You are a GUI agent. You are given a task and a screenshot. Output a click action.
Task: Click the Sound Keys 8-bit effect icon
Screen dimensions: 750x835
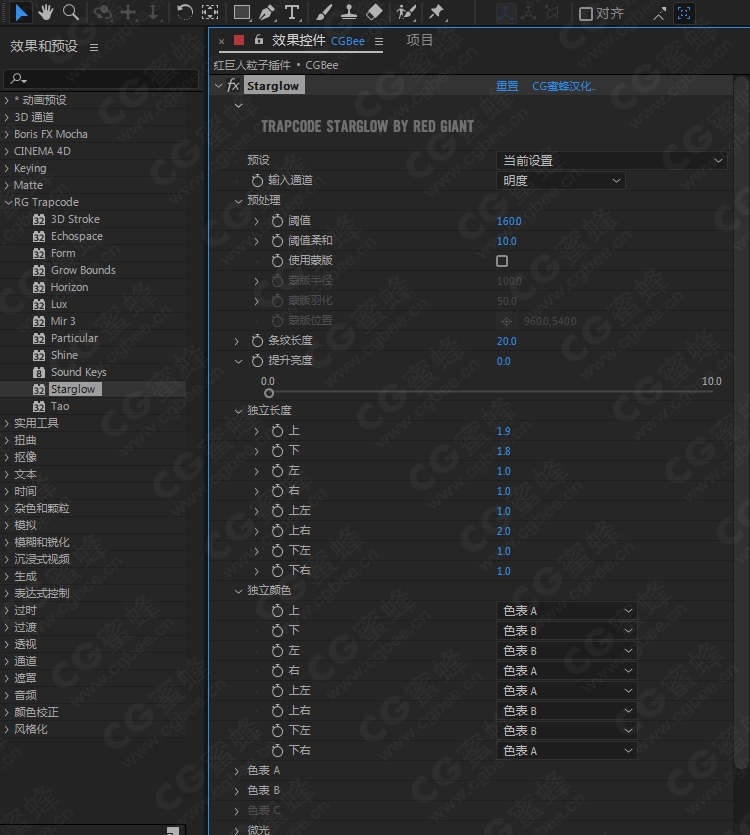click(39, 372)
